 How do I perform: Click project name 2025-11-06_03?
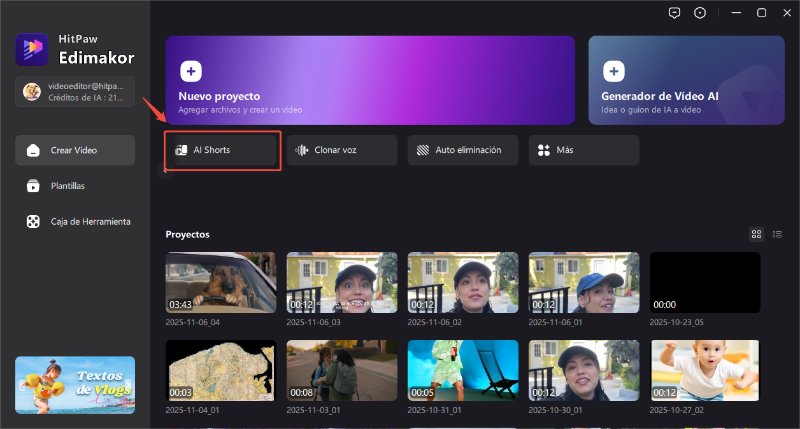313,322
